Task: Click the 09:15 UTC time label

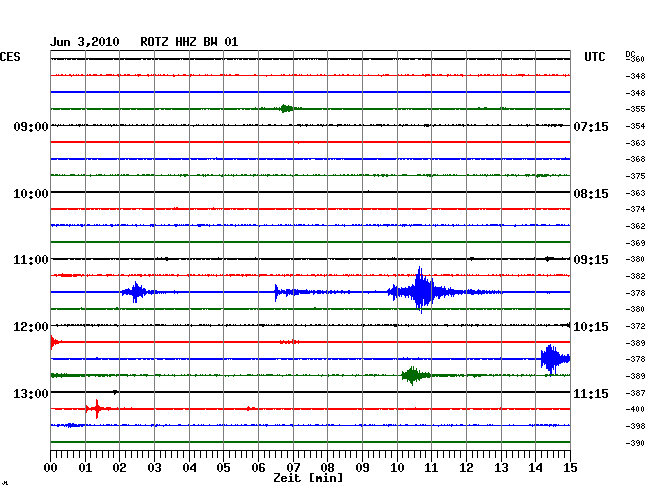Action: pos(591,260)
